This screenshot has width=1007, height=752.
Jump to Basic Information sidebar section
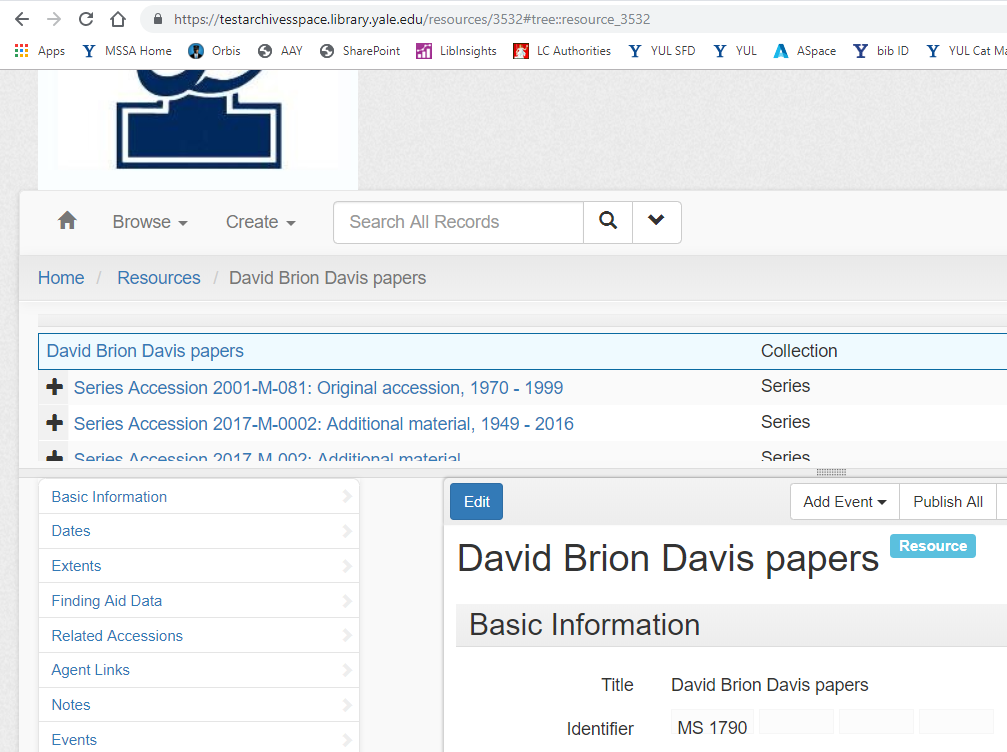pos(199,496)
